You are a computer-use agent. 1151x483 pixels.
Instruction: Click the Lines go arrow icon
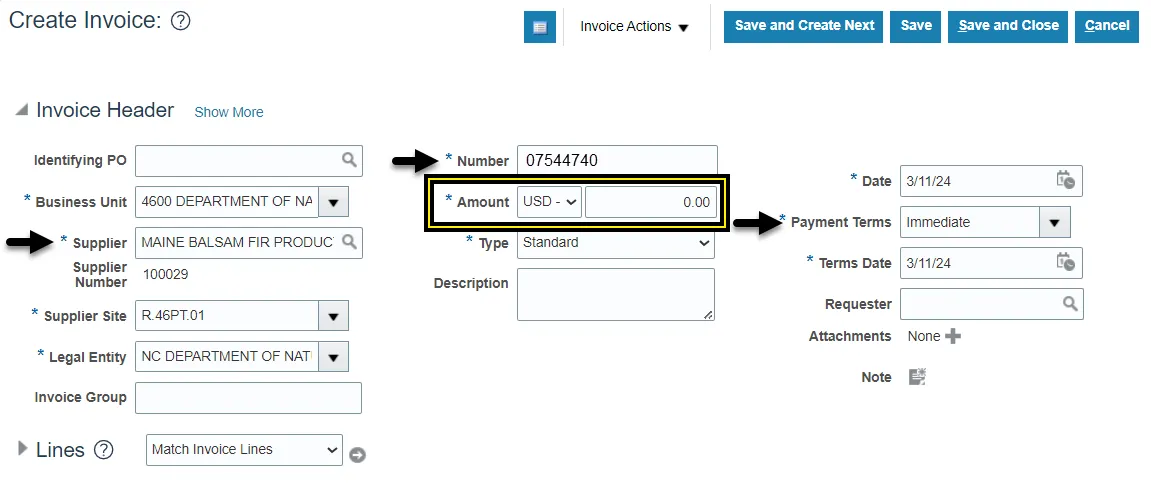(x=357, y=455)
